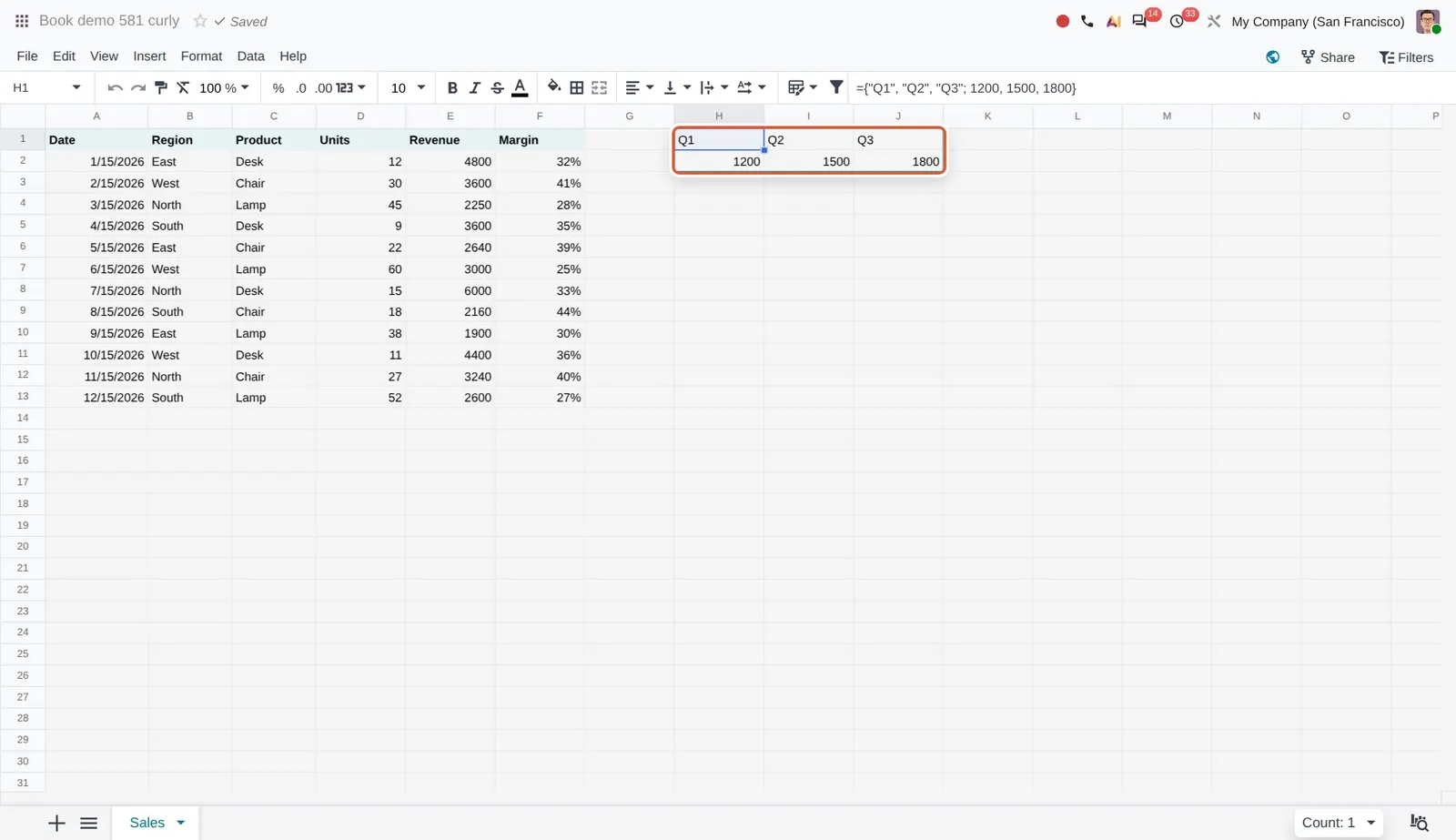Screen dimensions: 1456x840
Task: Open the Insert menu
Action: tap(149, 56)
